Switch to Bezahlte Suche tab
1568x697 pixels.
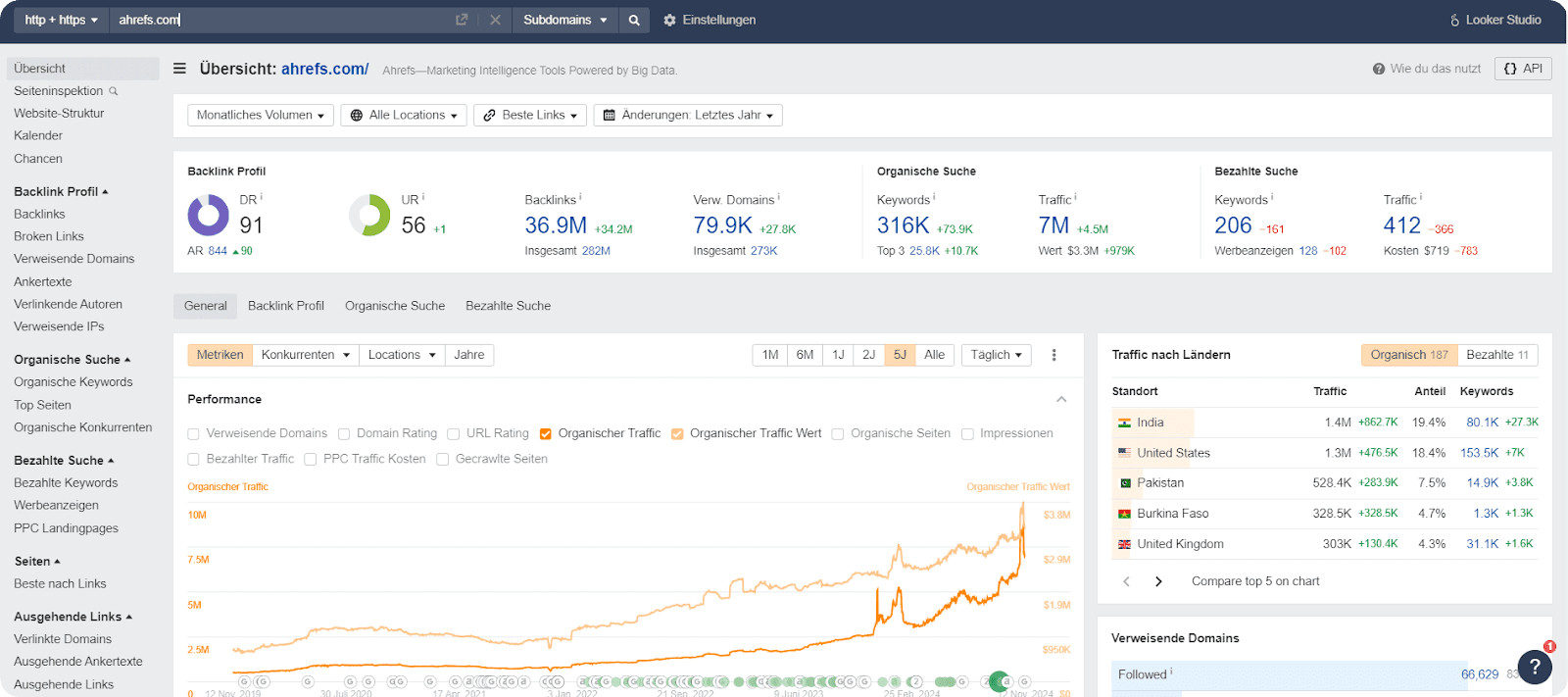508,306
